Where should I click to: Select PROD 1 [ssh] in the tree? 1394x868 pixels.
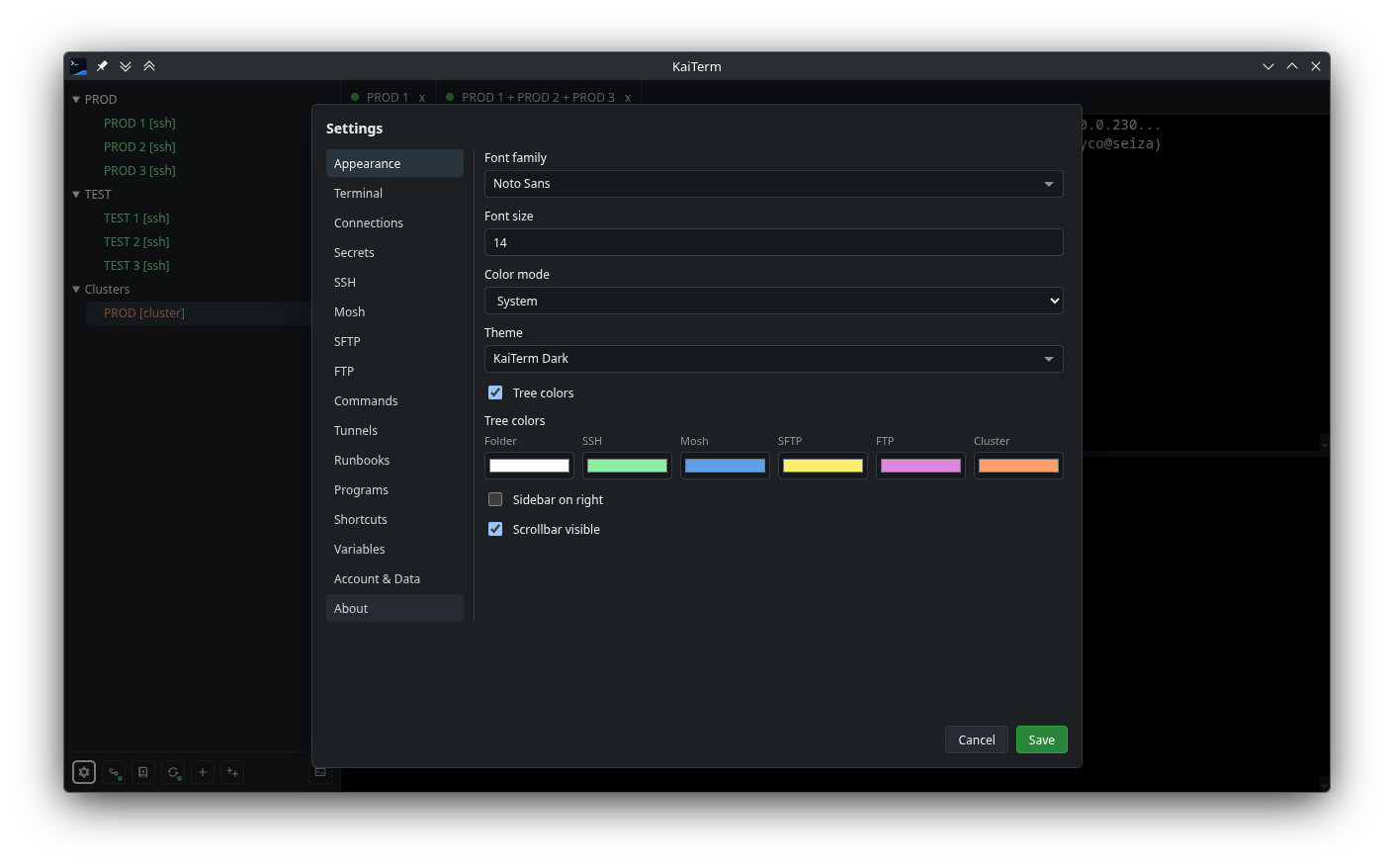pos(139,124)
